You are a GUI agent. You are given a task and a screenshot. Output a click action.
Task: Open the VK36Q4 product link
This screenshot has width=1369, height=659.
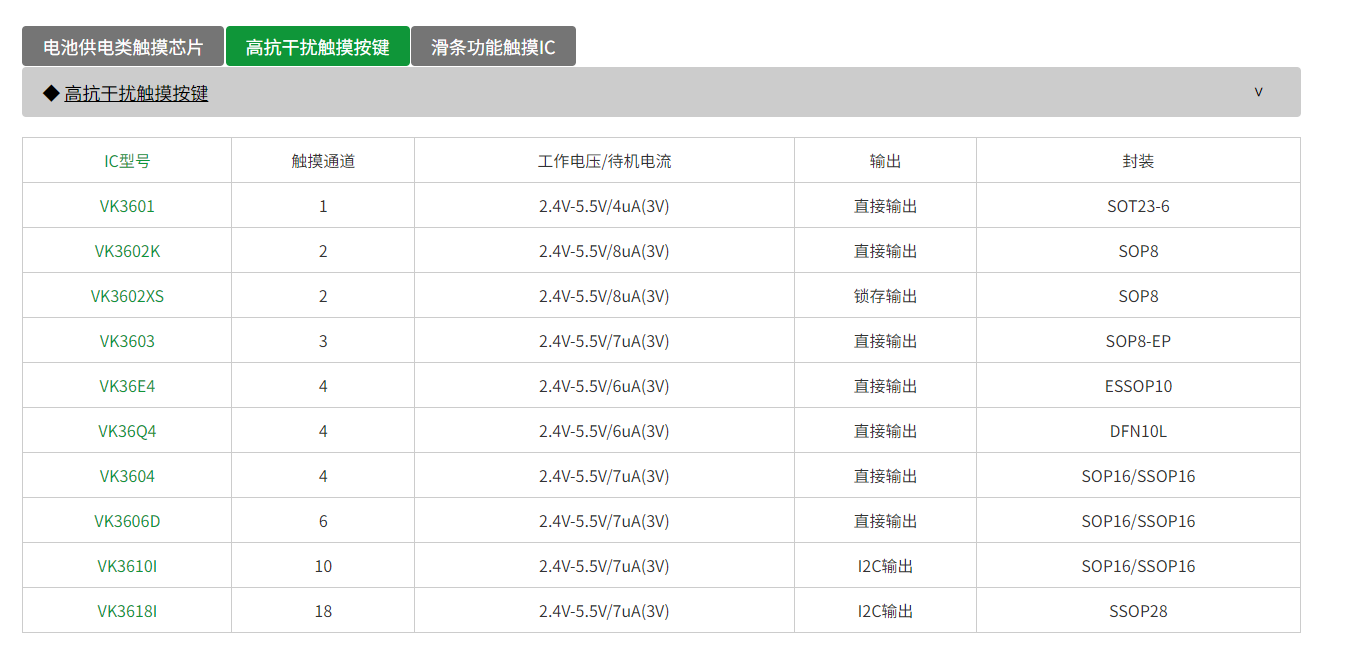point(127,431)
